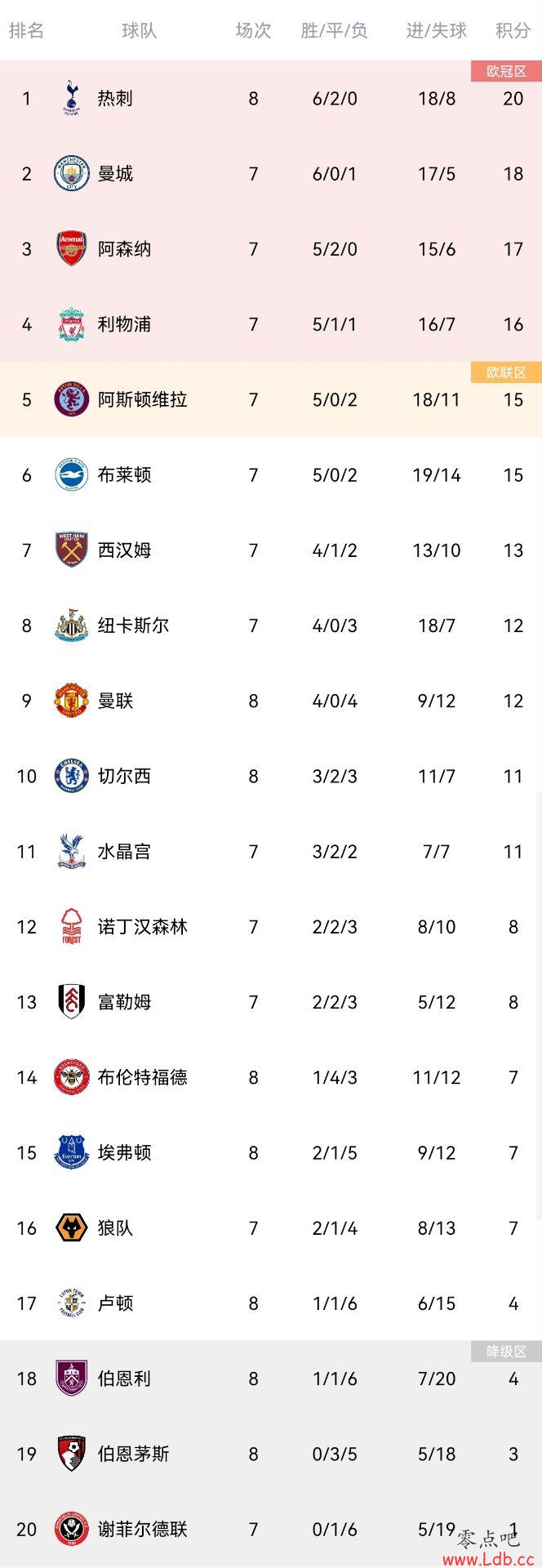Sort by the 场次 matches column header
Viewport: 542px width, 1568px height.
coord(253,30)
